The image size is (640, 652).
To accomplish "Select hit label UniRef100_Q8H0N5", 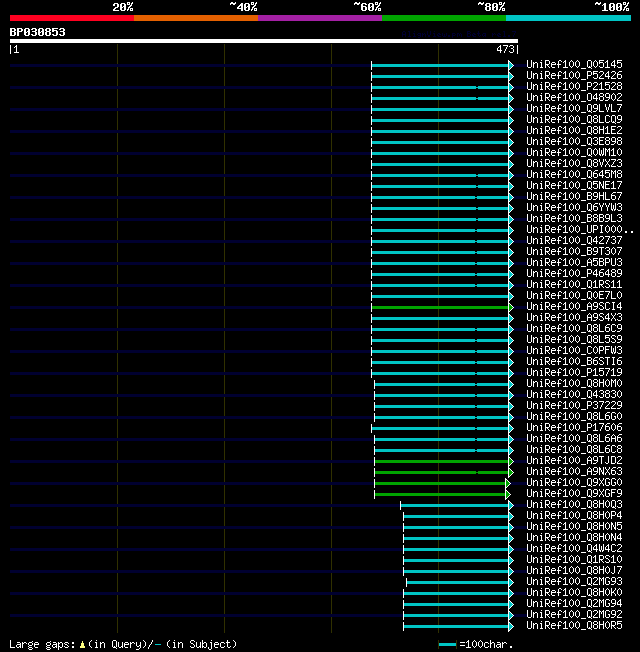I will coord(574,526).
